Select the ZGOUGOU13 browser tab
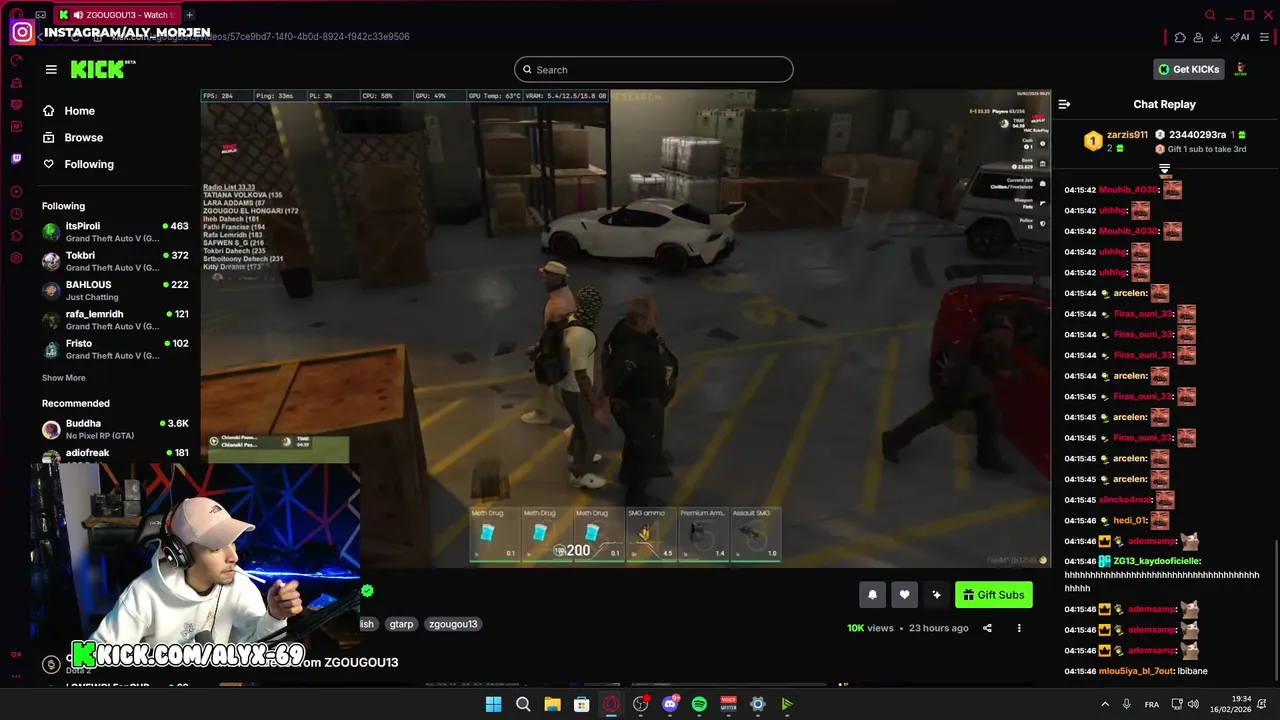1280x720 pixels. 117,15
